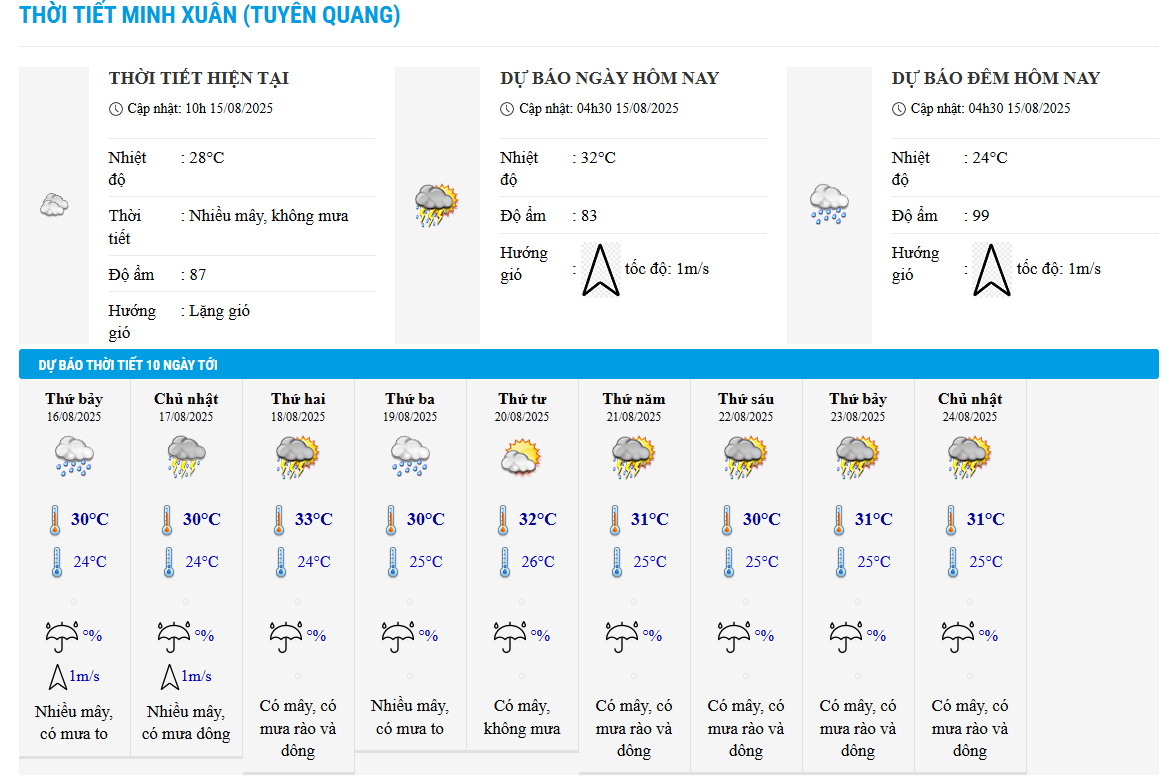
Task: Click the red thermometer icon for Thứ hai 18/08
Action: pos(281,520)
